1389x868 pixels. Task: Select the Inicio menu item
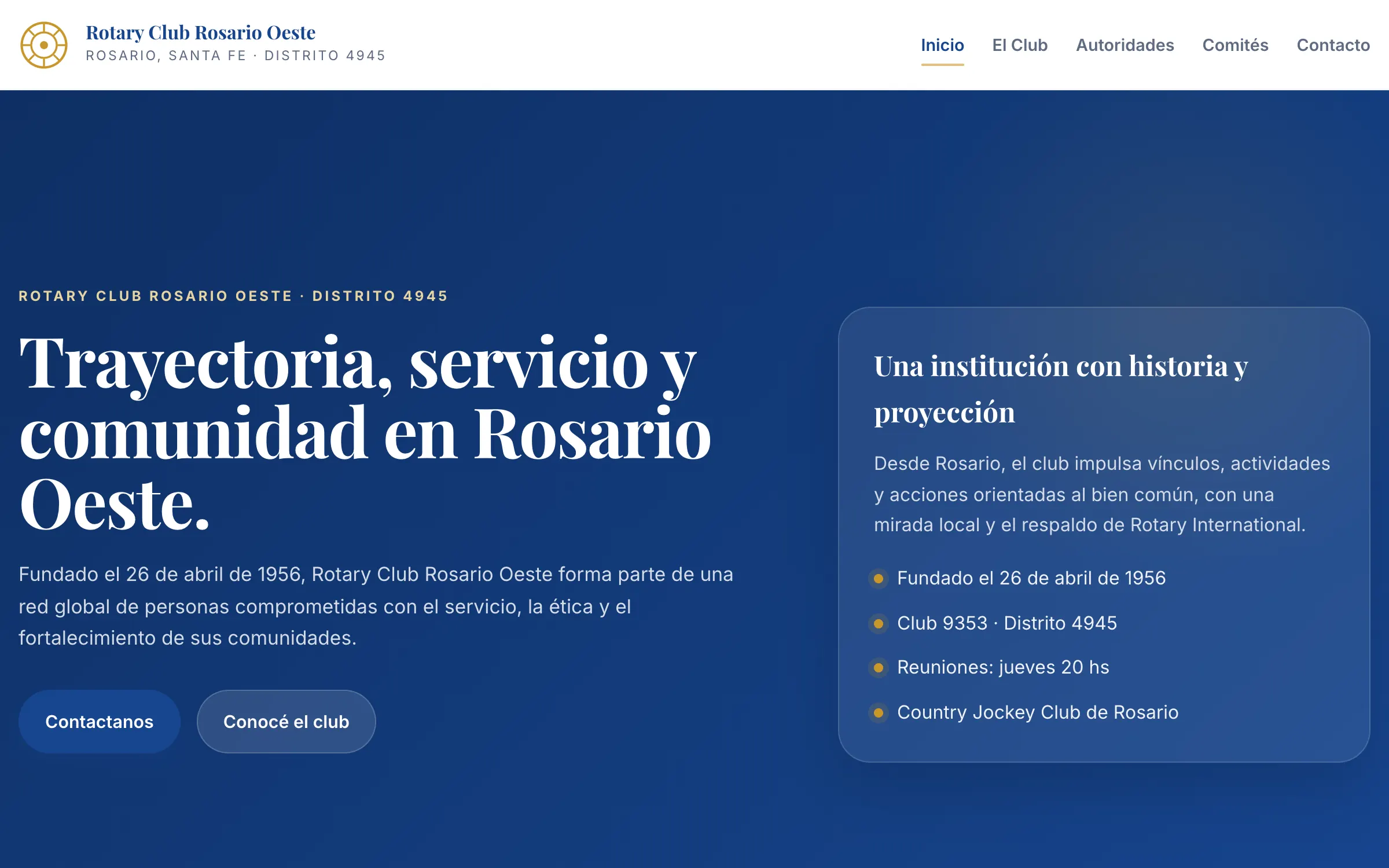point(942,45)
